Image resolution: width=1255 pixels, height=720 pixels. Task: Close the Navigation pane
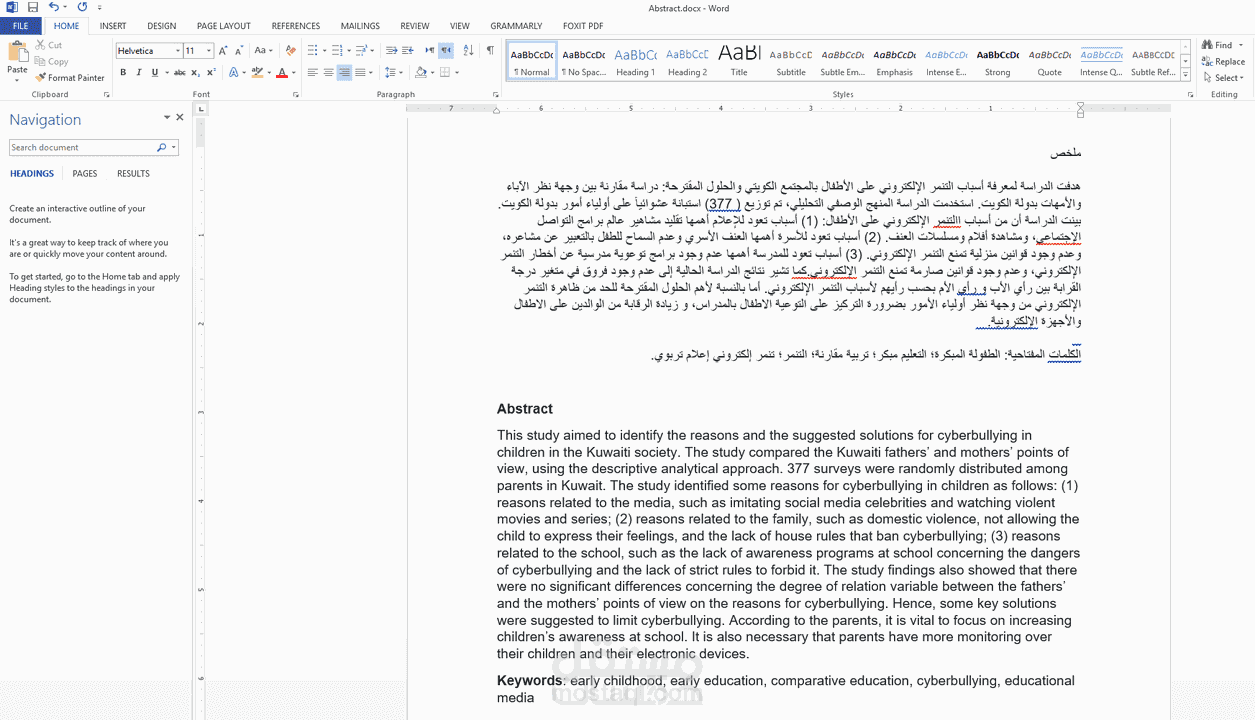point(180,117)
